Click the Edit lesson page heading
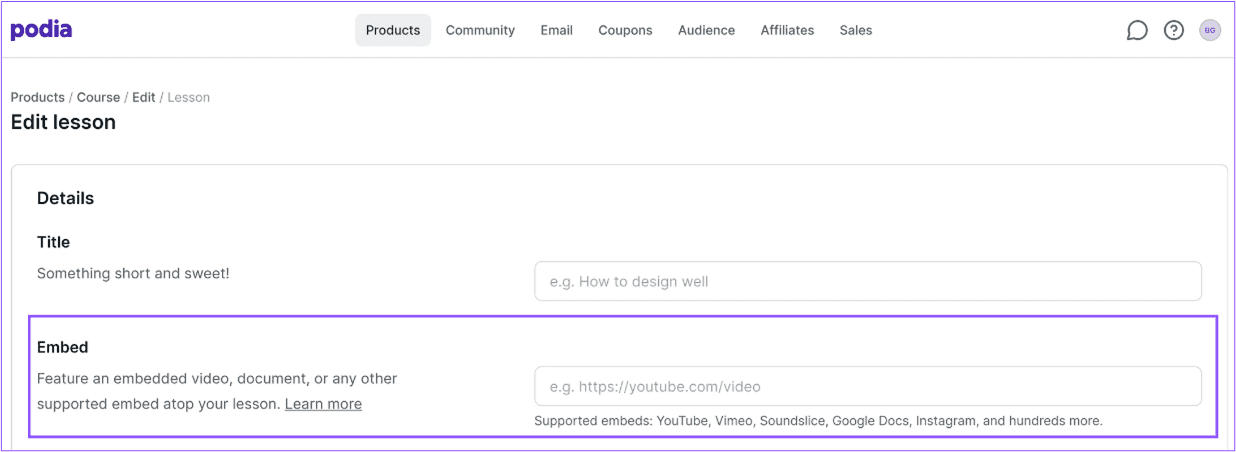 coord(63,122)
